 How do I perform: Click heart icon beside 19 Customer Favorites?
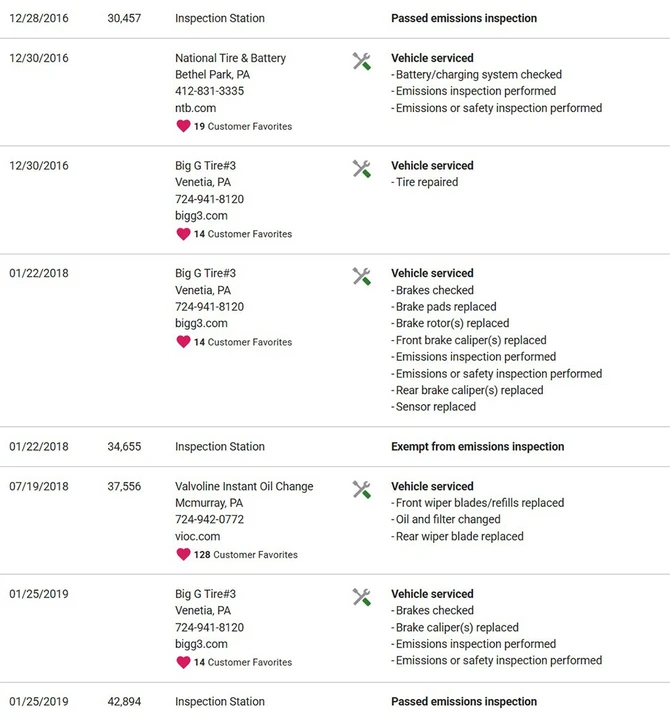coord(183,126)
